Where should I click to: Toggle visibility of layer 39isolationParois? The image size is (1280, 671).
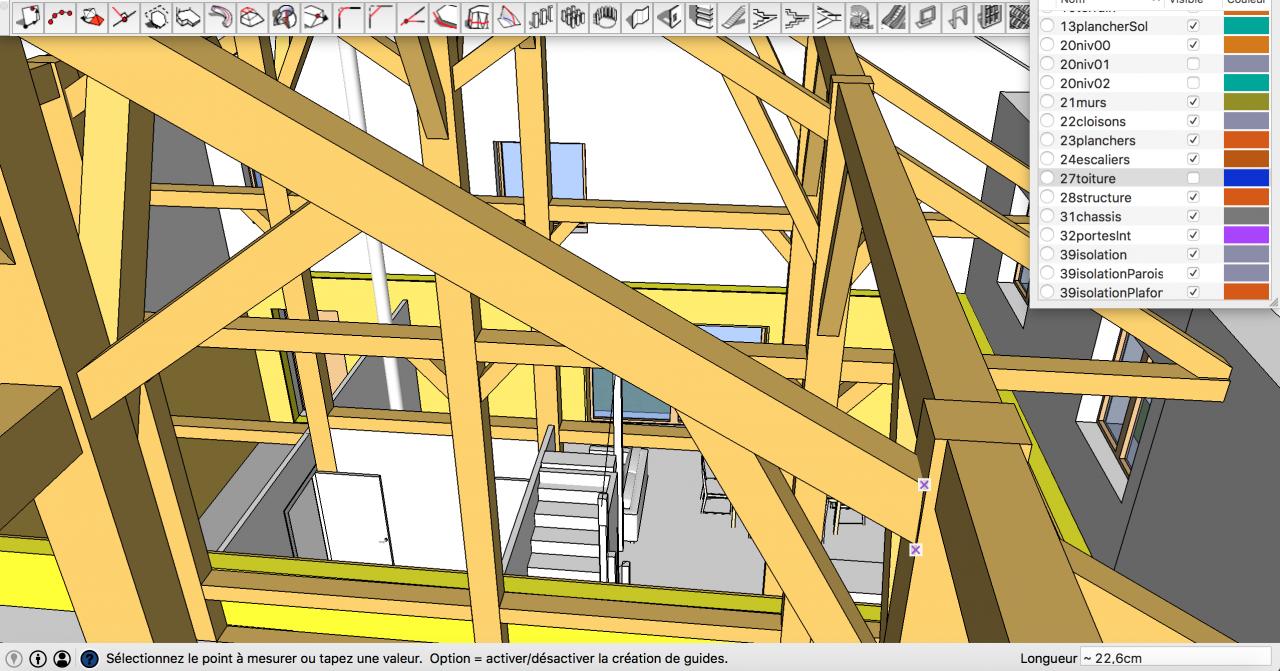1193,273
